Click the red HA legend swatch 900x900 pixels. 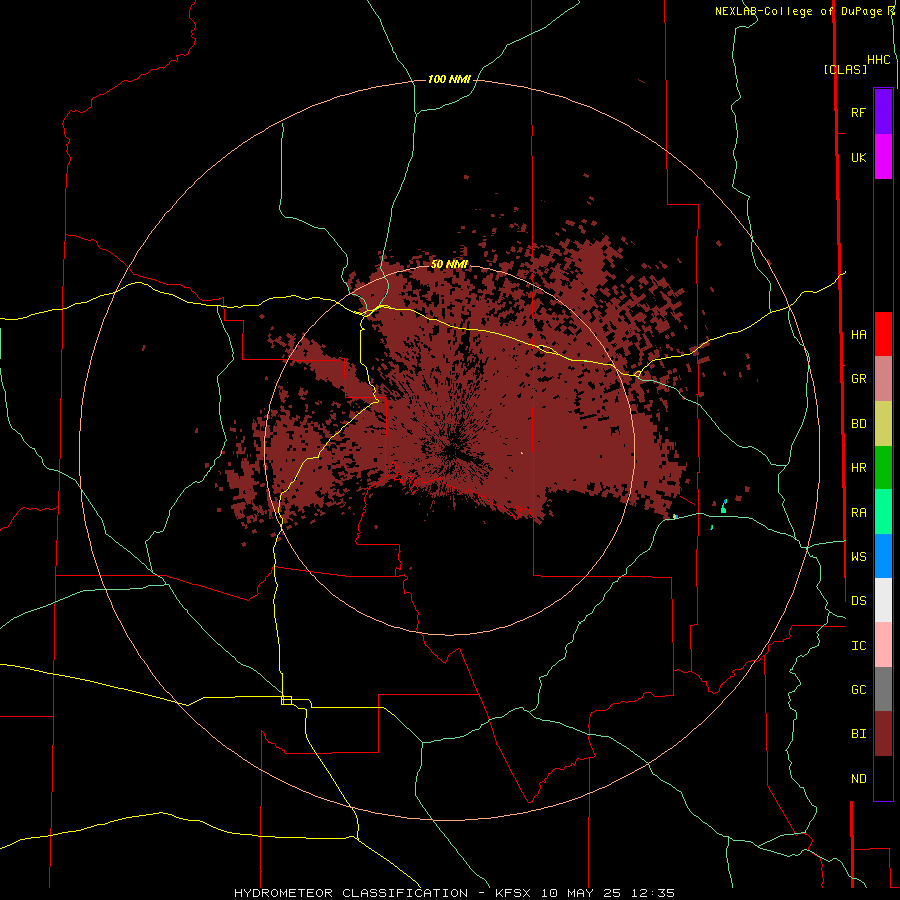pyautogui.click(x=883, y=334)
